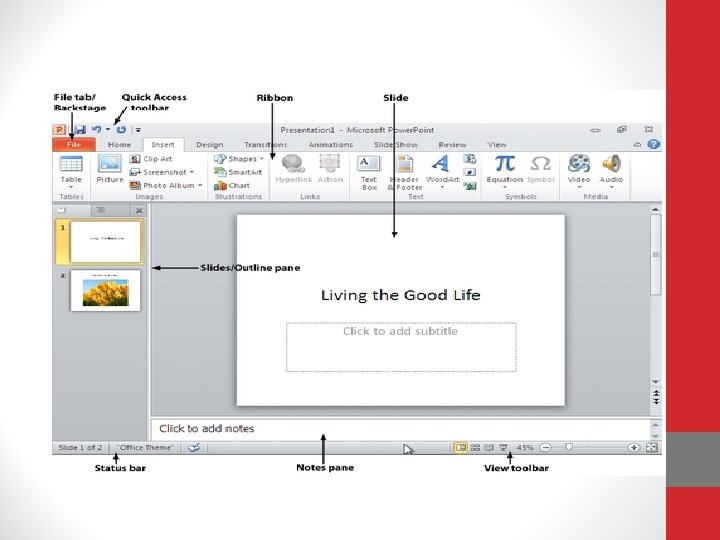Switch to the Review tab
Image resolution: width=720 pixels, height=540 pixels.
[x=452, y=145]
